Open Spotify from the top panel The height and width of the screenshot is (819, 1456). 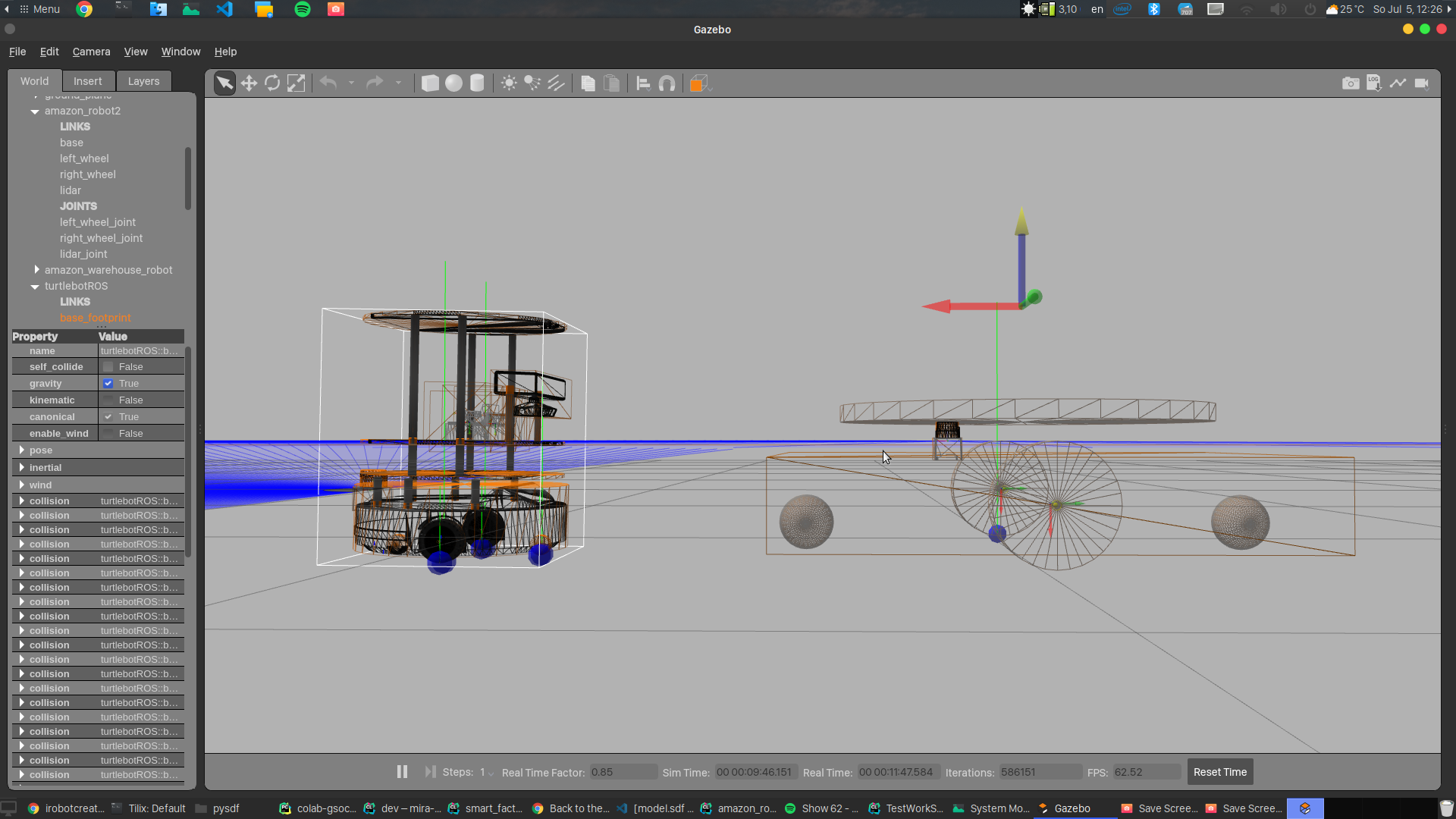click(x=303, y=9)
